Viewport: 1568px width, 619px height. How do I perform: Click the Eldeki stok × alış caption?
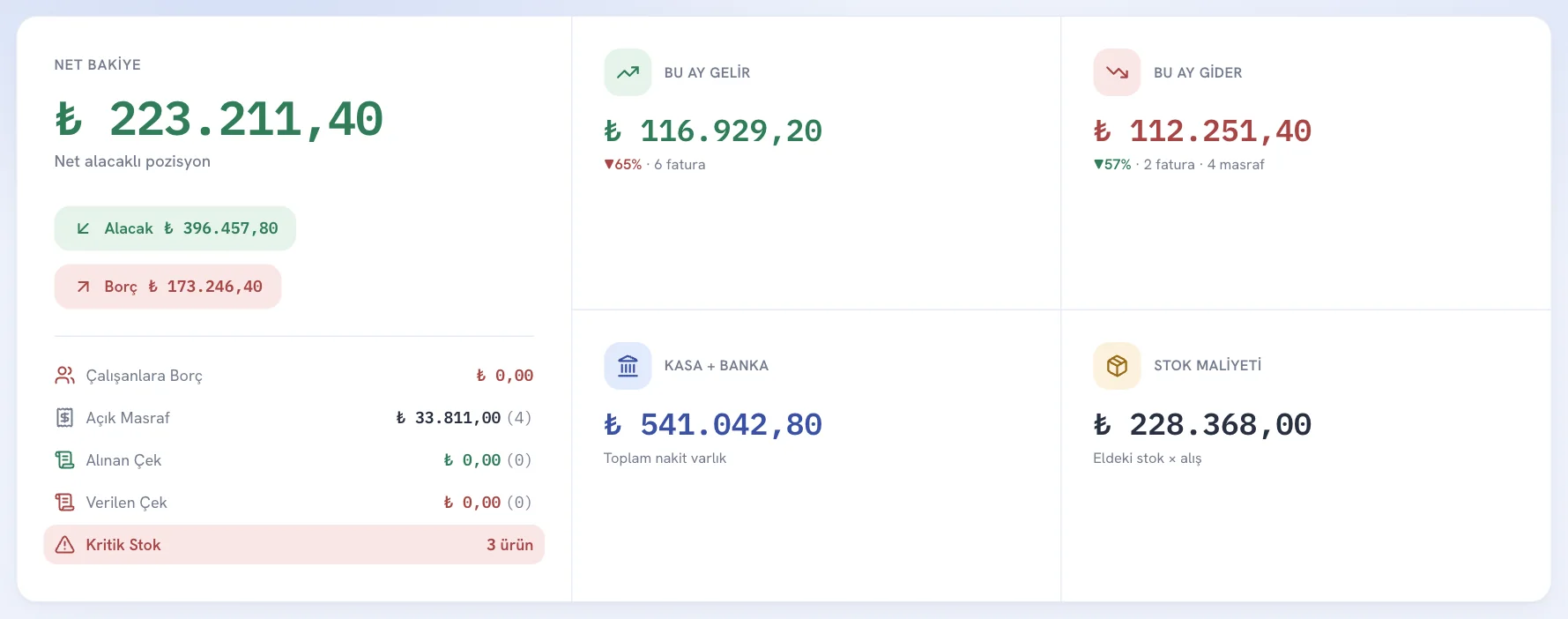[x=1148, y=458]
